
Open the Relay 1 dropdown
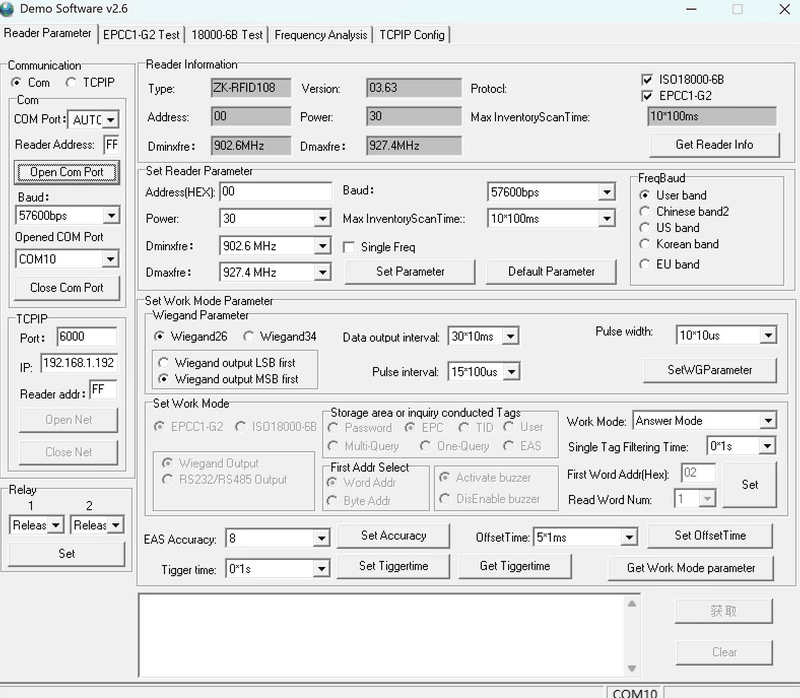(56, 525)
